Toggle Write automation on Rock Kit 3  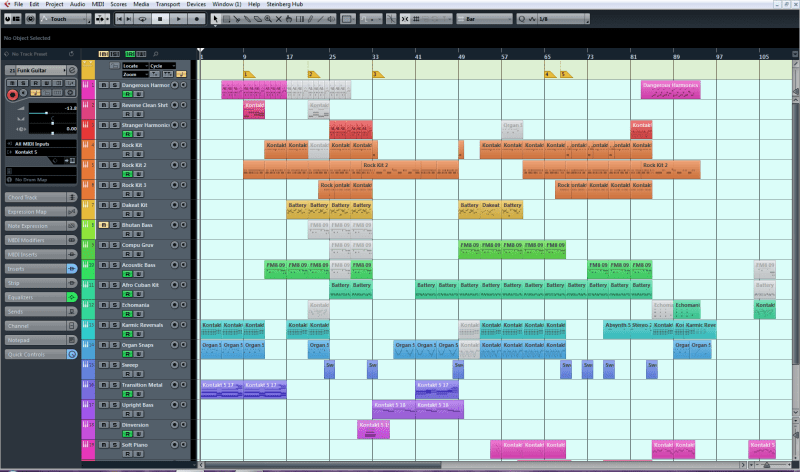pos(138,194)
